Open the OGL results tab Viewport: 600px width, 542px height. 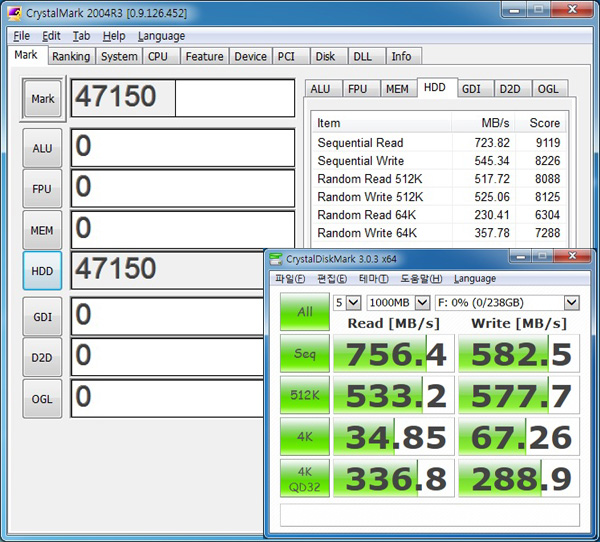coord(550,89)
